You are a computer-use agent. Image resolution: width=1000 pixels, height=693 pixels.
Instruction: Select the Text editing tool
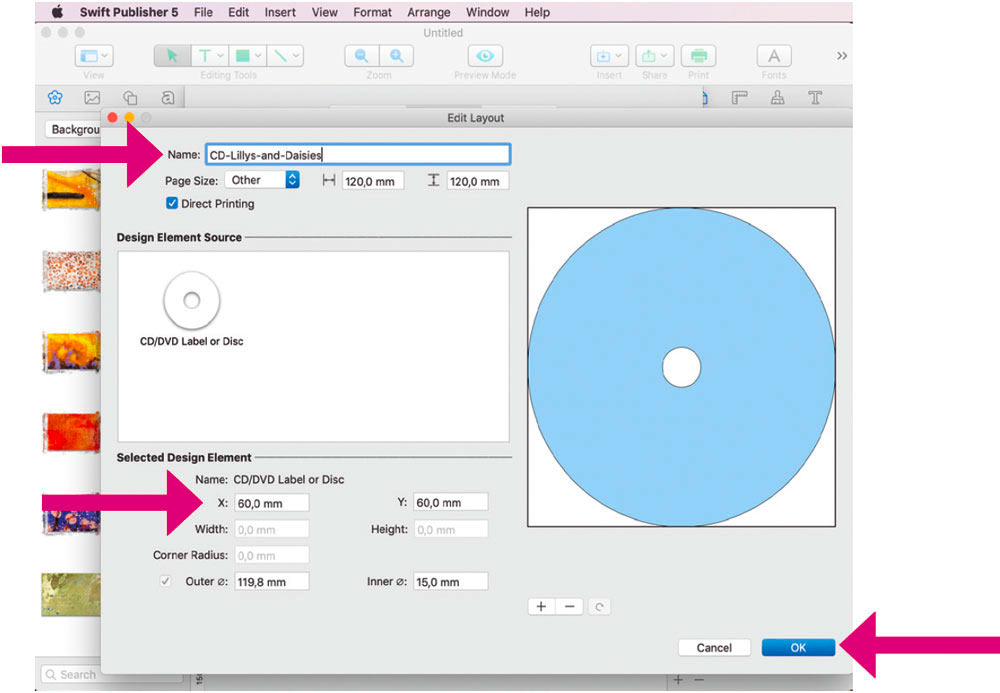pos(204,56)
